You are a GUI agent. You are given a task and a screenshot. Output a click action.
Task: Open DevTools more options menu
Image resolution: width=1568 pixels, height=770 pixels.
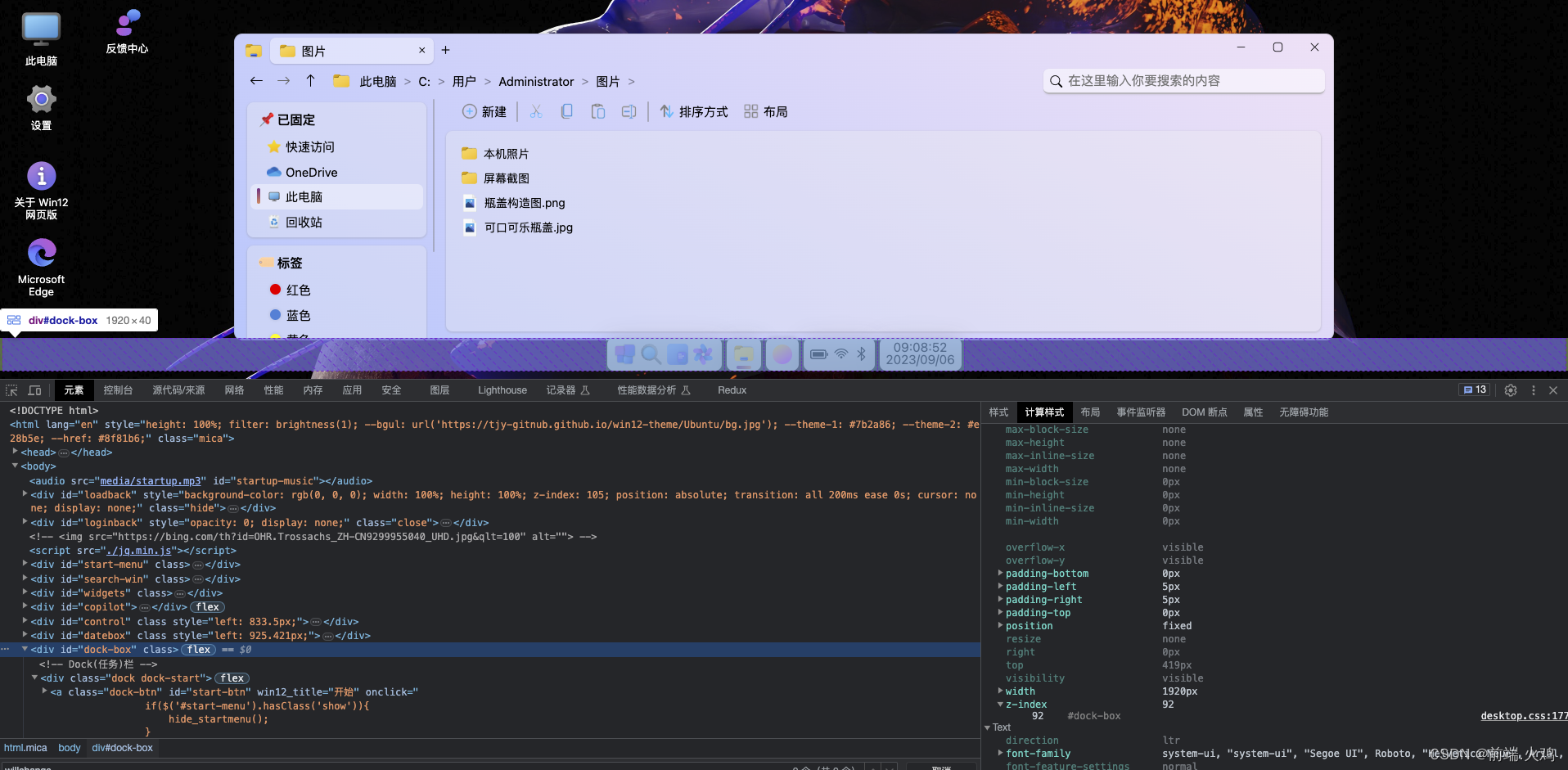(x=1534, y=390)
